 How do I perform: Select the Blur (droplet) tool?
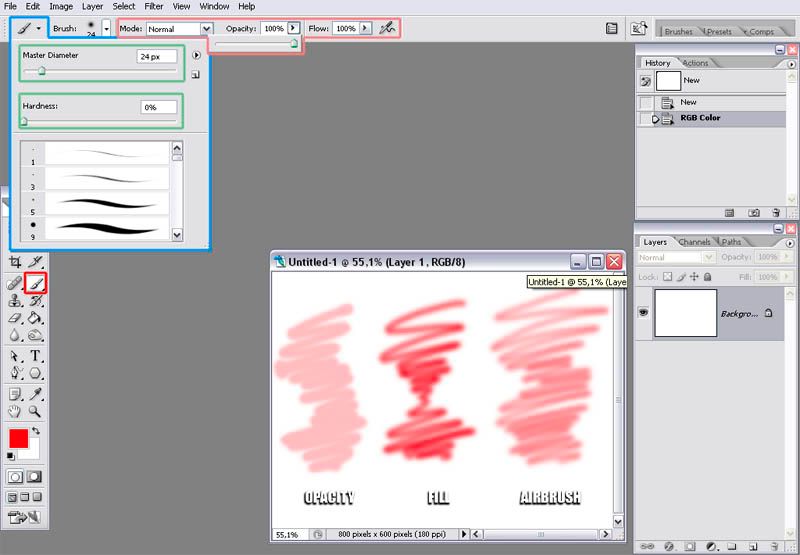[x=15, y=336]
